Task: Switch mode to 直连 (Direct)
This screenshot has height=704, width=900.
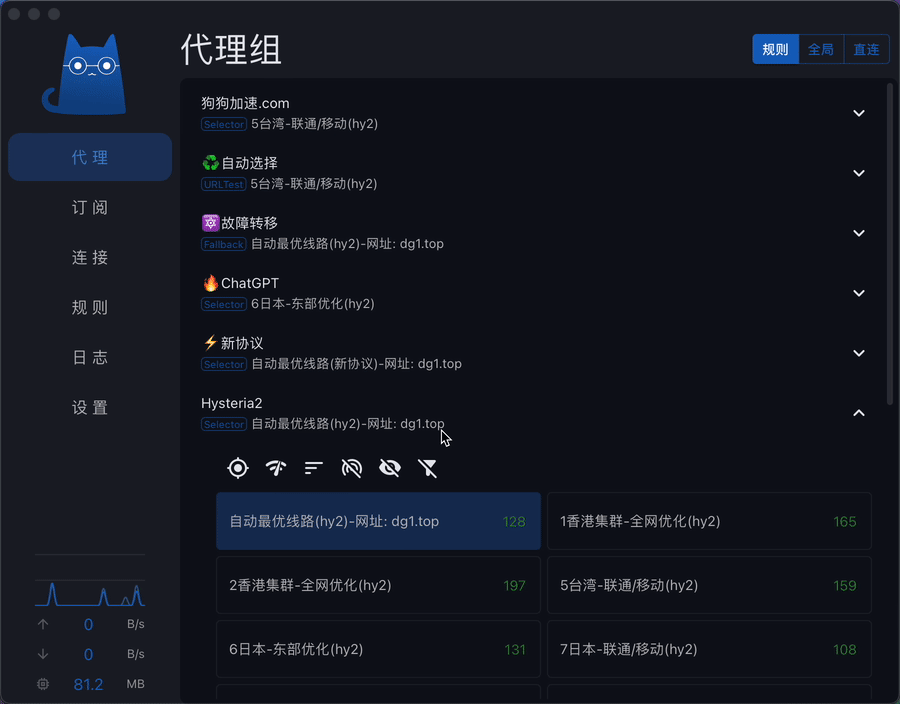Action: (x=866, y=50)
